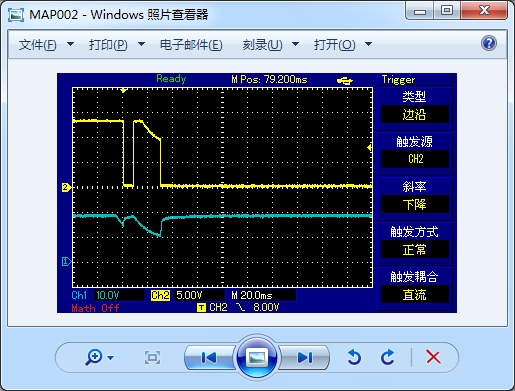The image size is (515, 391).
Task: Click the blue 'Ch1' label at bottom
Action: 79,295
